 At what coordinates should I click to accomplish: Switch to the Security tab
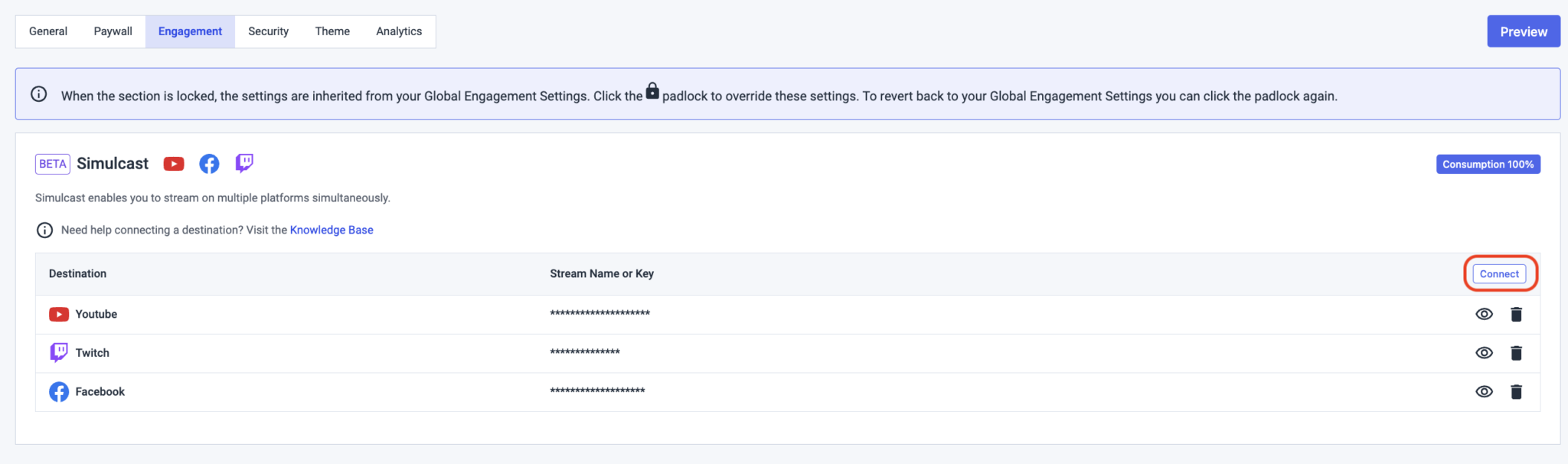tap(268, 31)
